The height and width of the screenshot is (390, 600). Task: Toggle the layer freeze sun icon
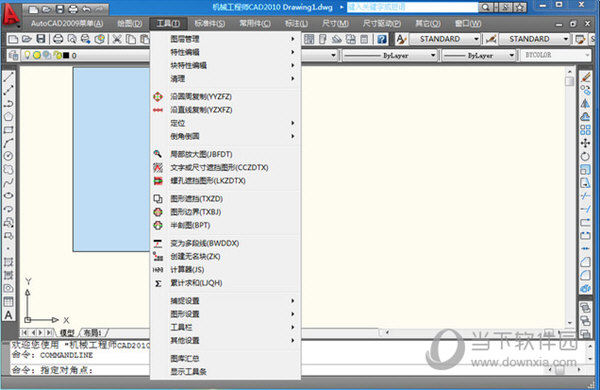(37, 55)
